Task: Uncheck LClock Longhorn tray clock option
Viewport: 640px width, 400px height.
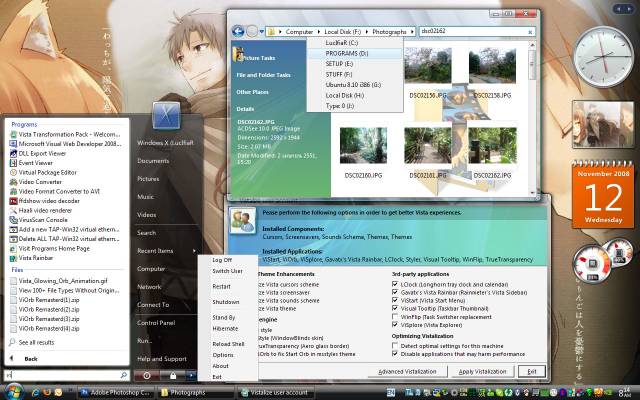Action: (395, 284)
